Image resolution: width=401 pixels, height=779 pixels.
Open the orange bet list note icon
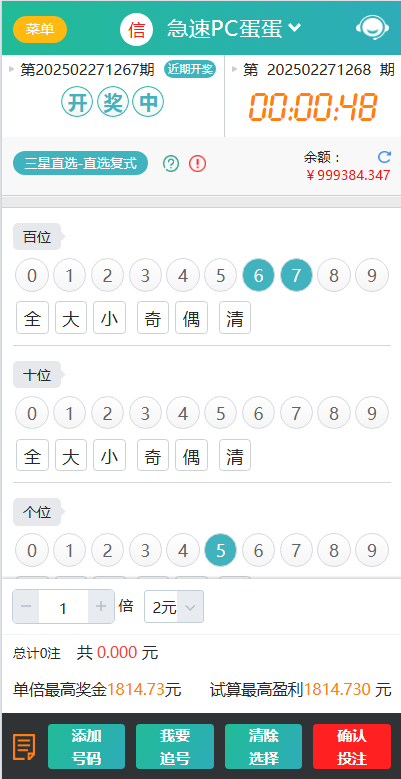pyautogui.click(x=24, y=747)
